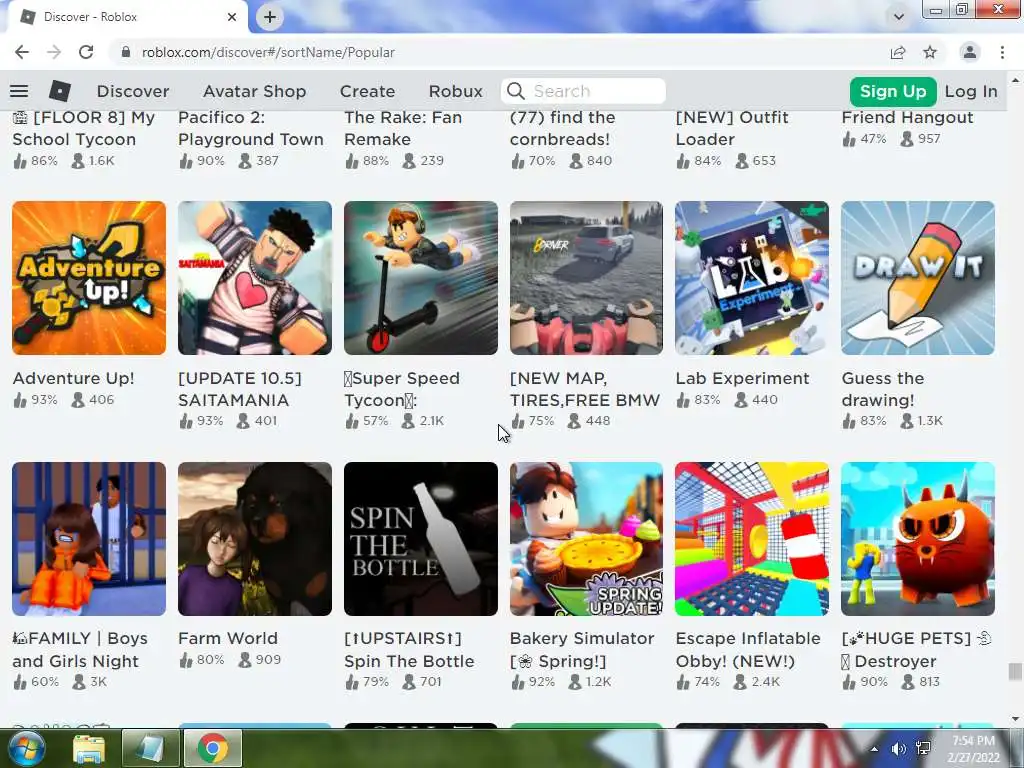Open a new browser tab
Screen dimensions: 1024x768
pos(270,17)
